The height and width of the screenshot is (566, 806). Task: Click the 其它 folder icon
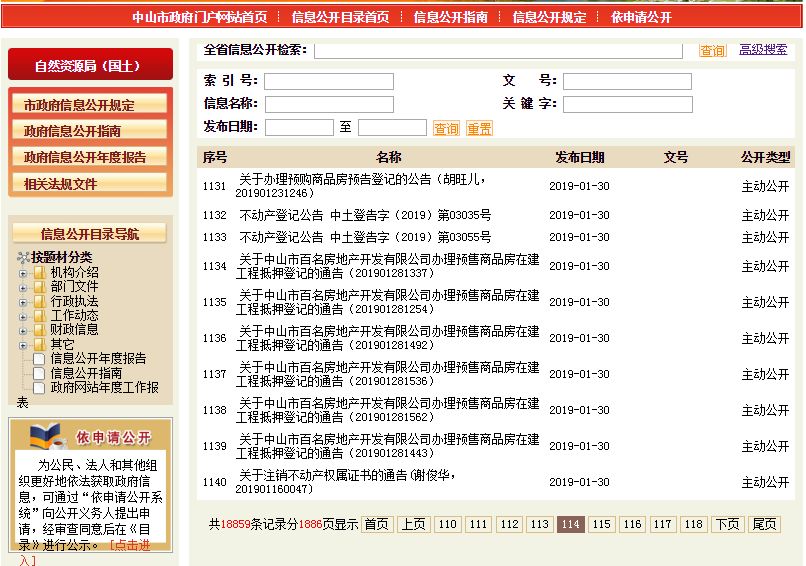click(39, 344)
